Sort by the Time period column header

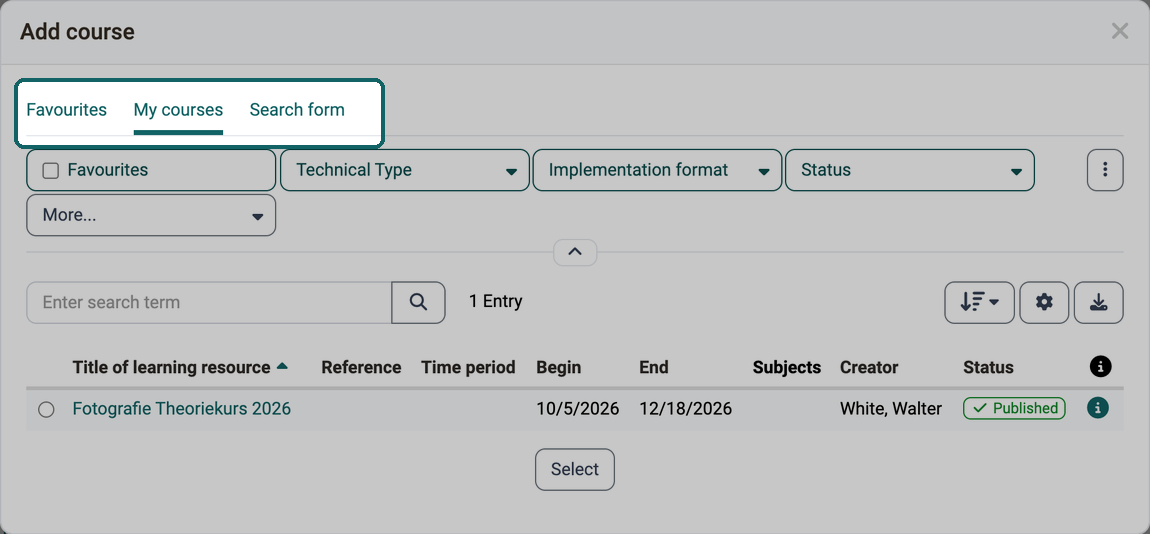coord(468,367)
